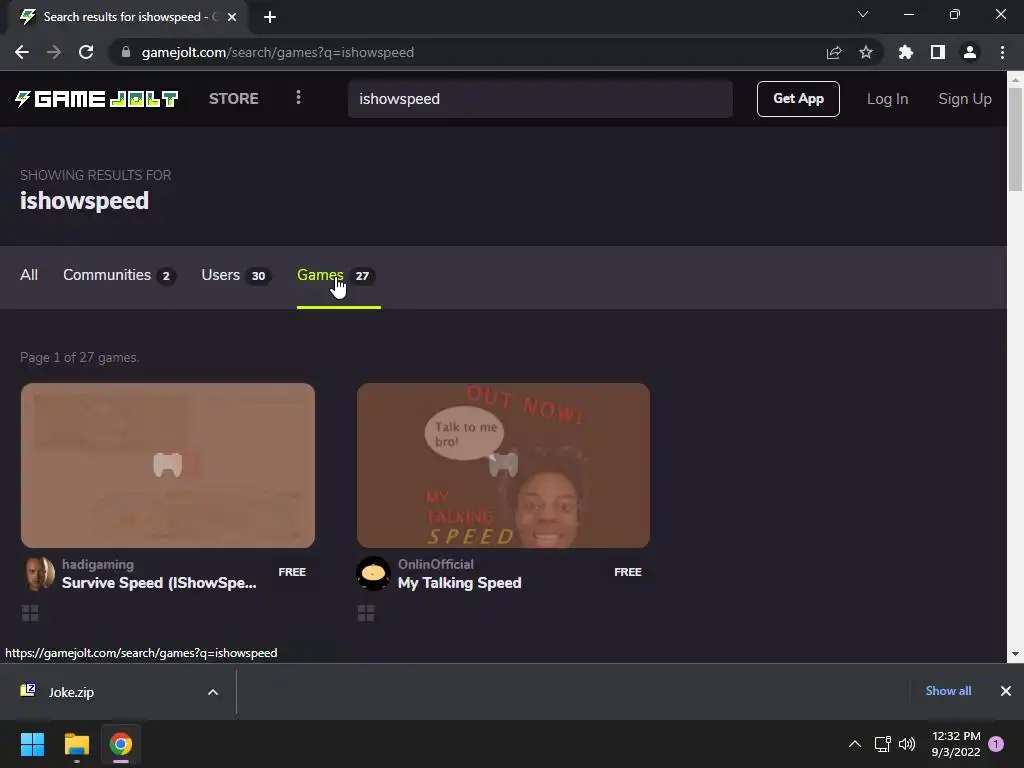This screenshot has width=1024, height=768.
Task: Open the OnlinOfficial developer name
Action: 436,564
